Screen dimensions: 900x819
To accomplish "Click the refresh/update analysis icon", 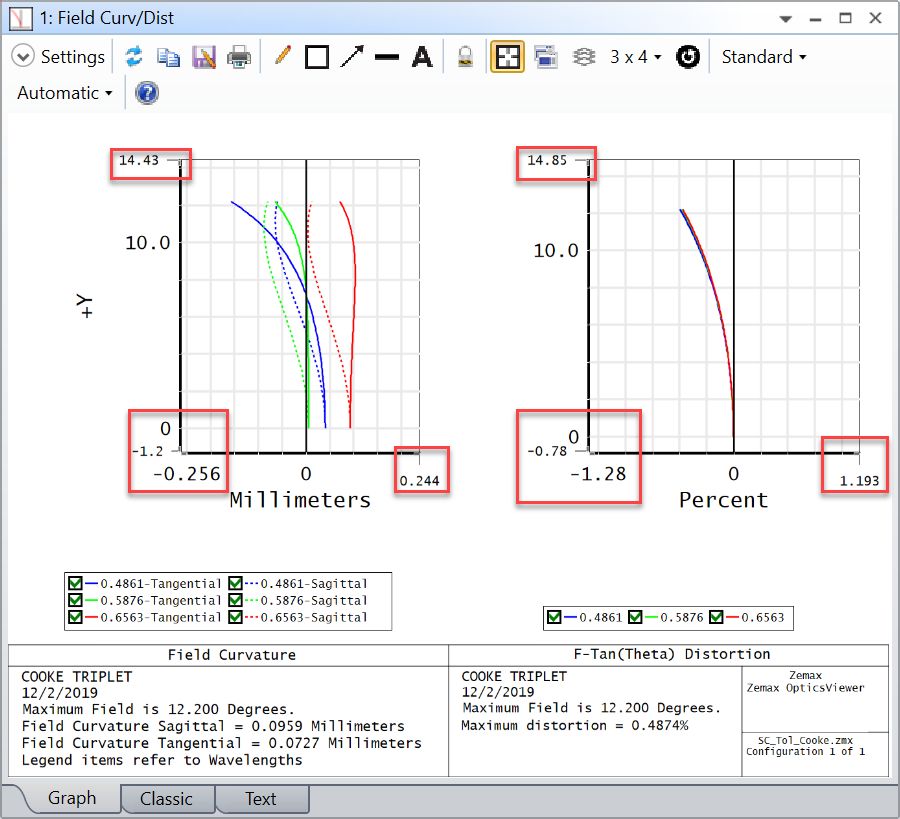I will [134, 57].
